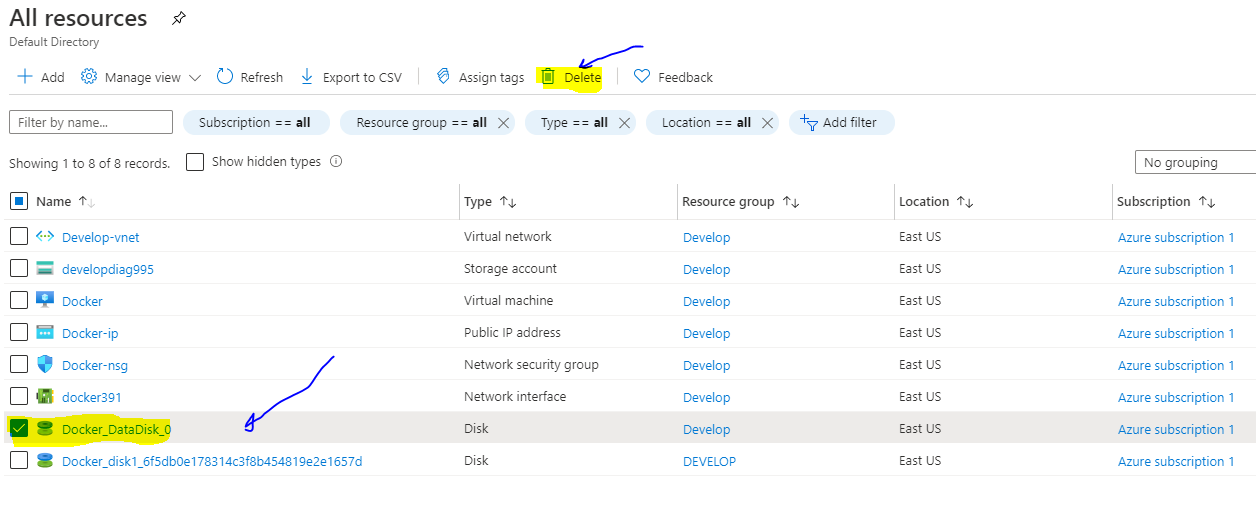Open the developdiag995 resource link
Screen dimensions: 1256x510
pos(108,269)
